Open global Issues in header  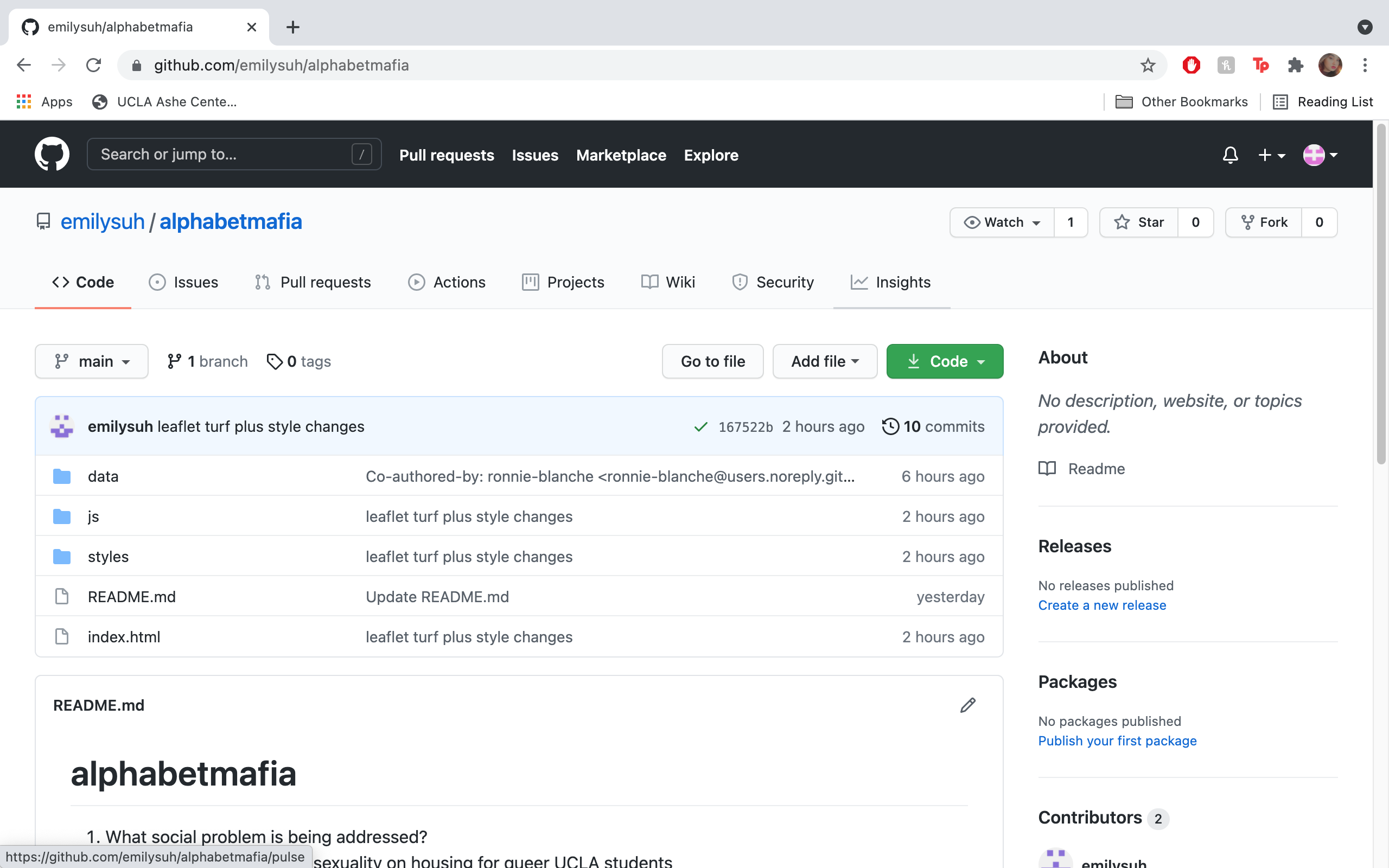pyautogui.click(x=535, y=155)
